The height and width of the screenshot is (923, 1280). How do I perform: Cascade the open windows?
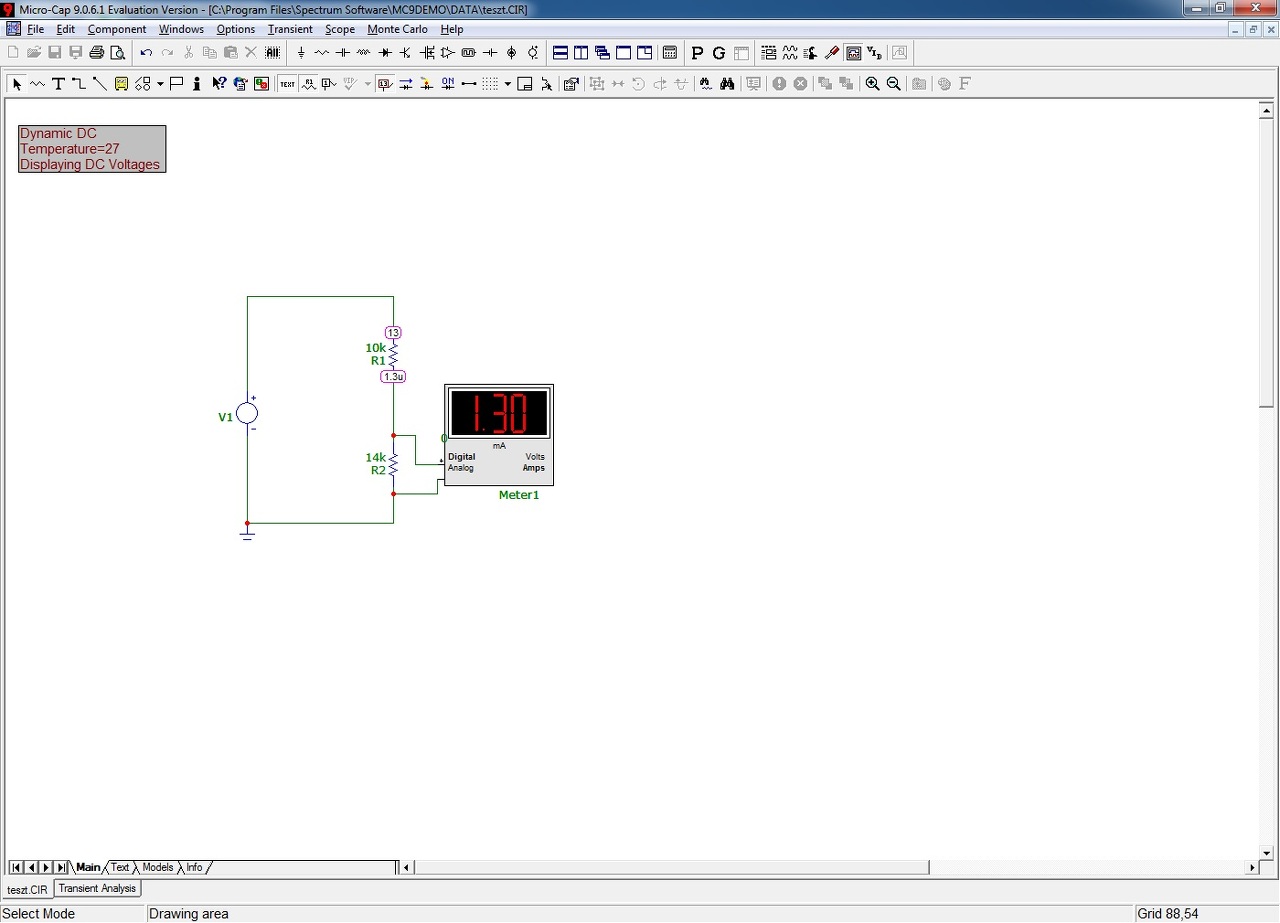click(x=602, y=53)
